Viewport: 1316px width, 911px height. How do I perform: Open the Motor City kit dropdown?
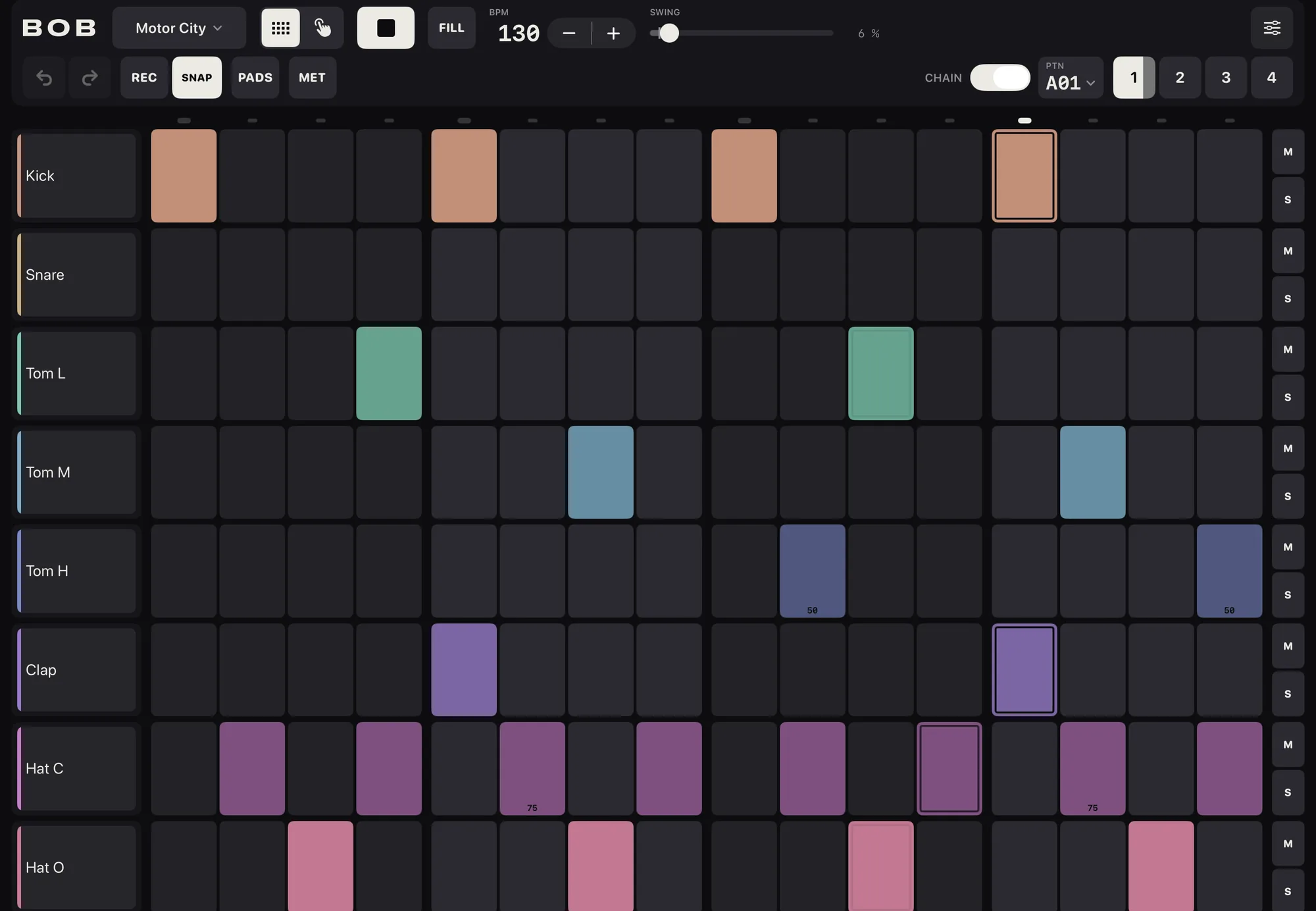(179, 28)
